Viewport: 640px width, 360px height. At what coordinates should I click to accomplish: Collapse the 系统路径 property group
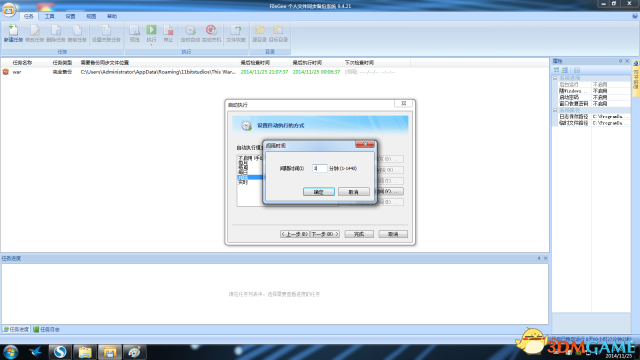coord(555,110)
